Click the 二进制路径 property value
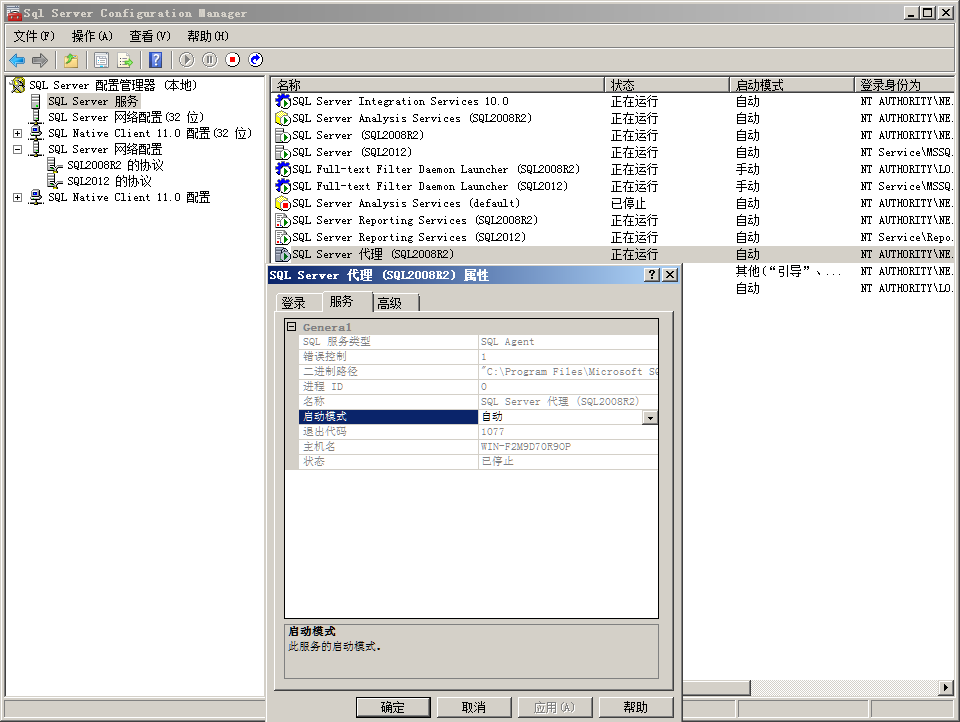The height and width of the screenshot is (722, 960). [x=568, y=371]
